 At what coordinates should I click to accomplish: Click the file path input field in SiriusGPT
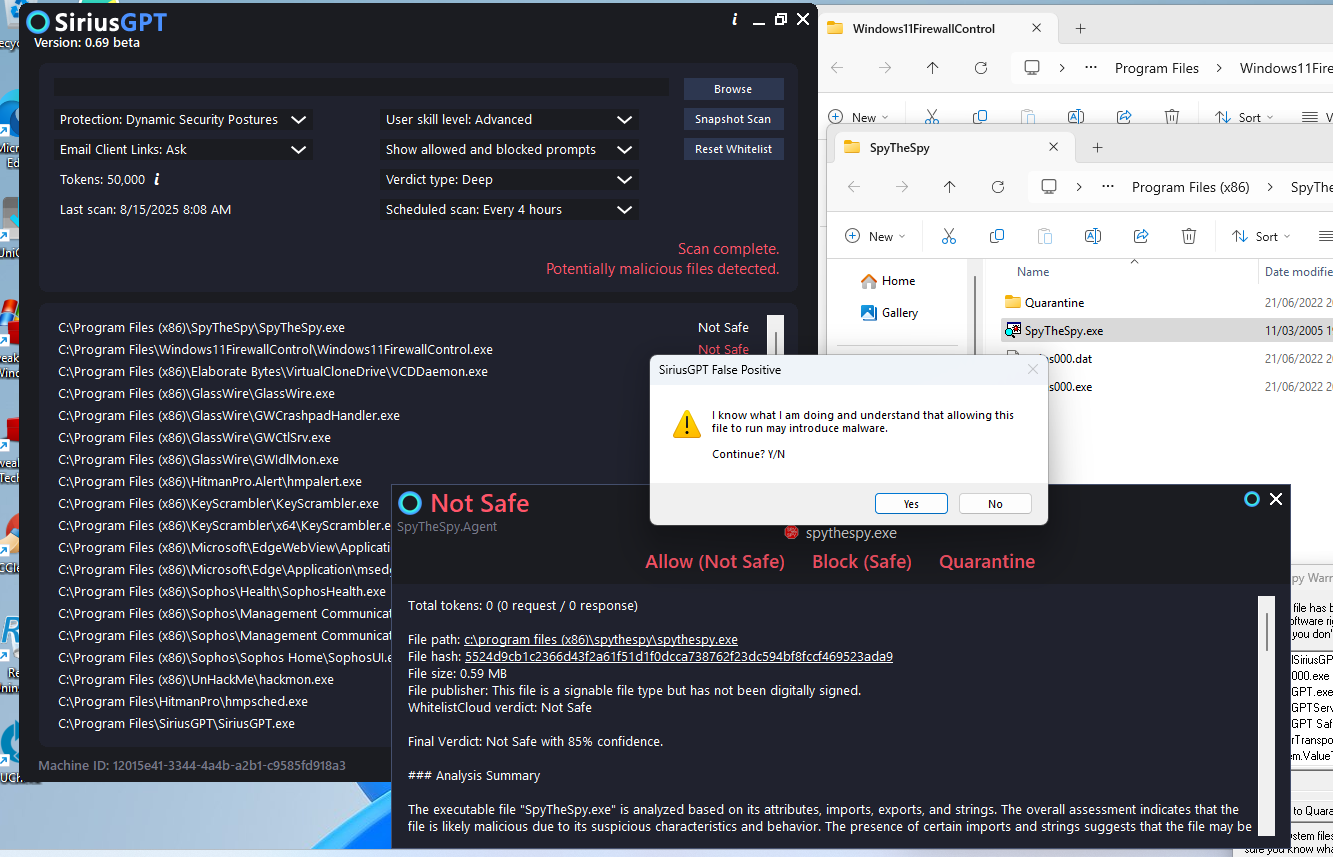click(x=361, y=88)
